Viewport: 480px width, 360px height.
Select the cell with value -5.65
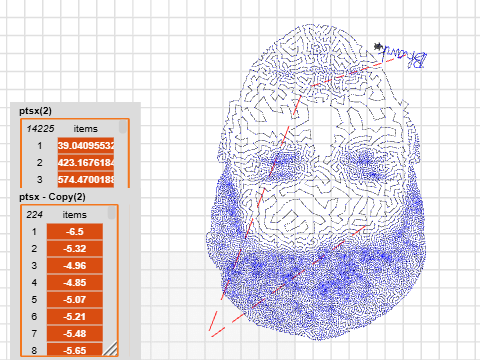75,350
